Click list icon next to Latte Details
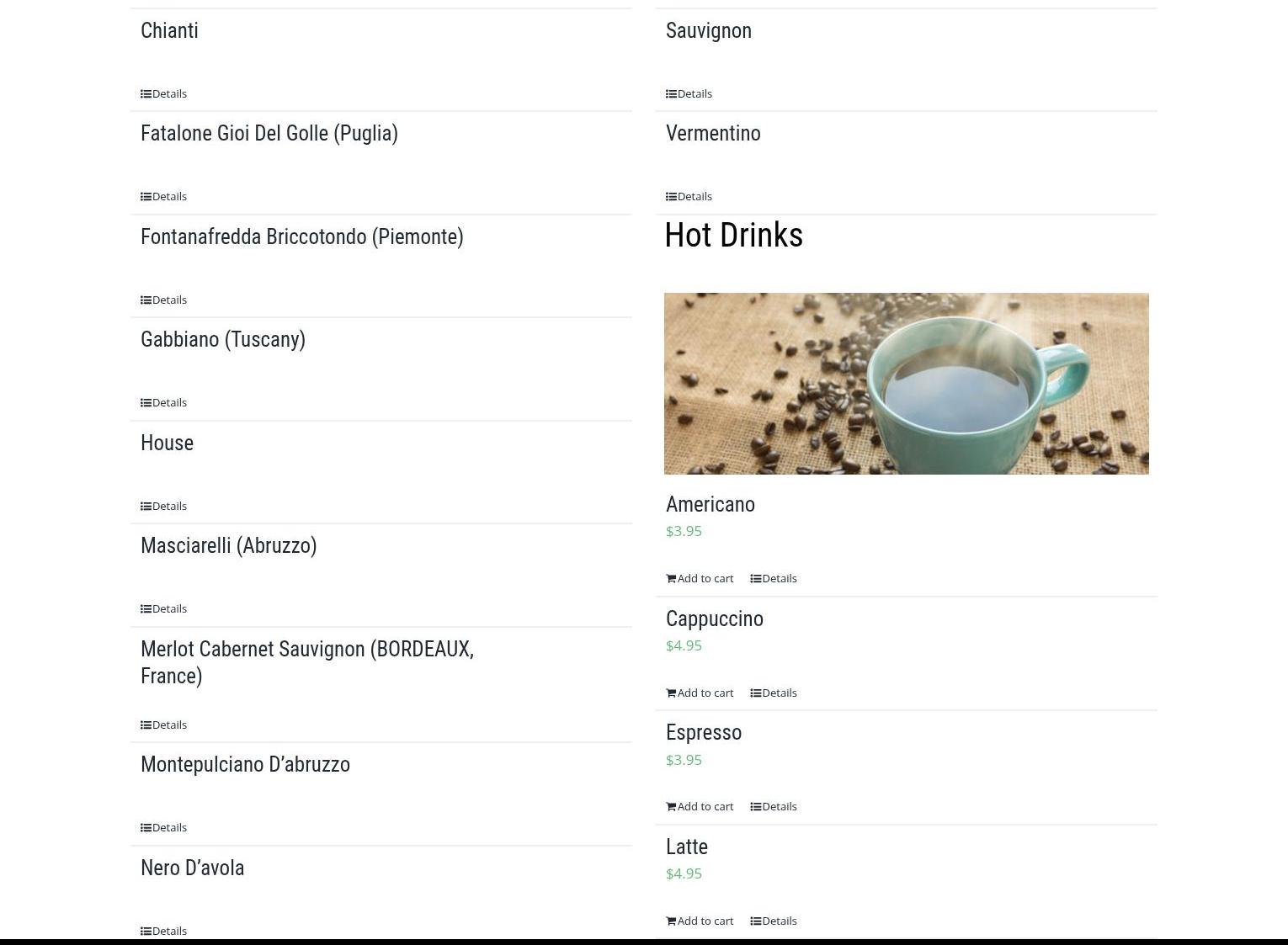This screenshot has height=945, width=1288. (x=756, y=921)
